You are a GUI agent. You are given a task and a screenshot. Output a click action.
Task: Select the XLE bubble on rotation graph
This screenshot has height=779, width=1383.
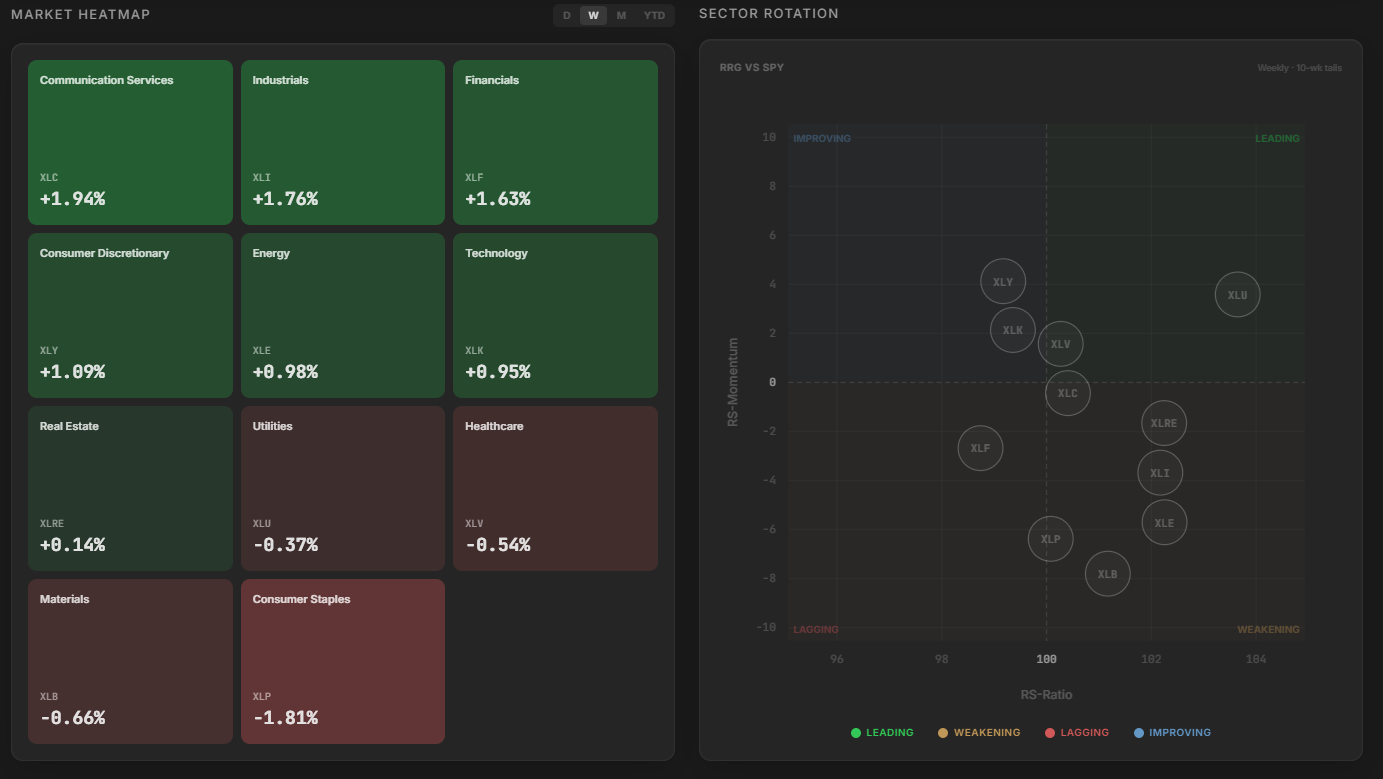(x=1164, y=522)
